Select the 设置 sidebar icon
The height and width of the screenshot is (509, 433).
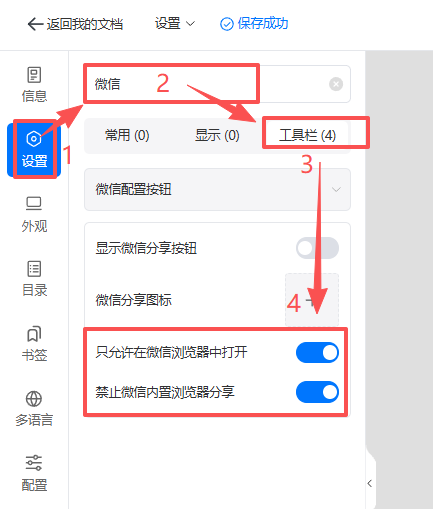click(34, 150)
